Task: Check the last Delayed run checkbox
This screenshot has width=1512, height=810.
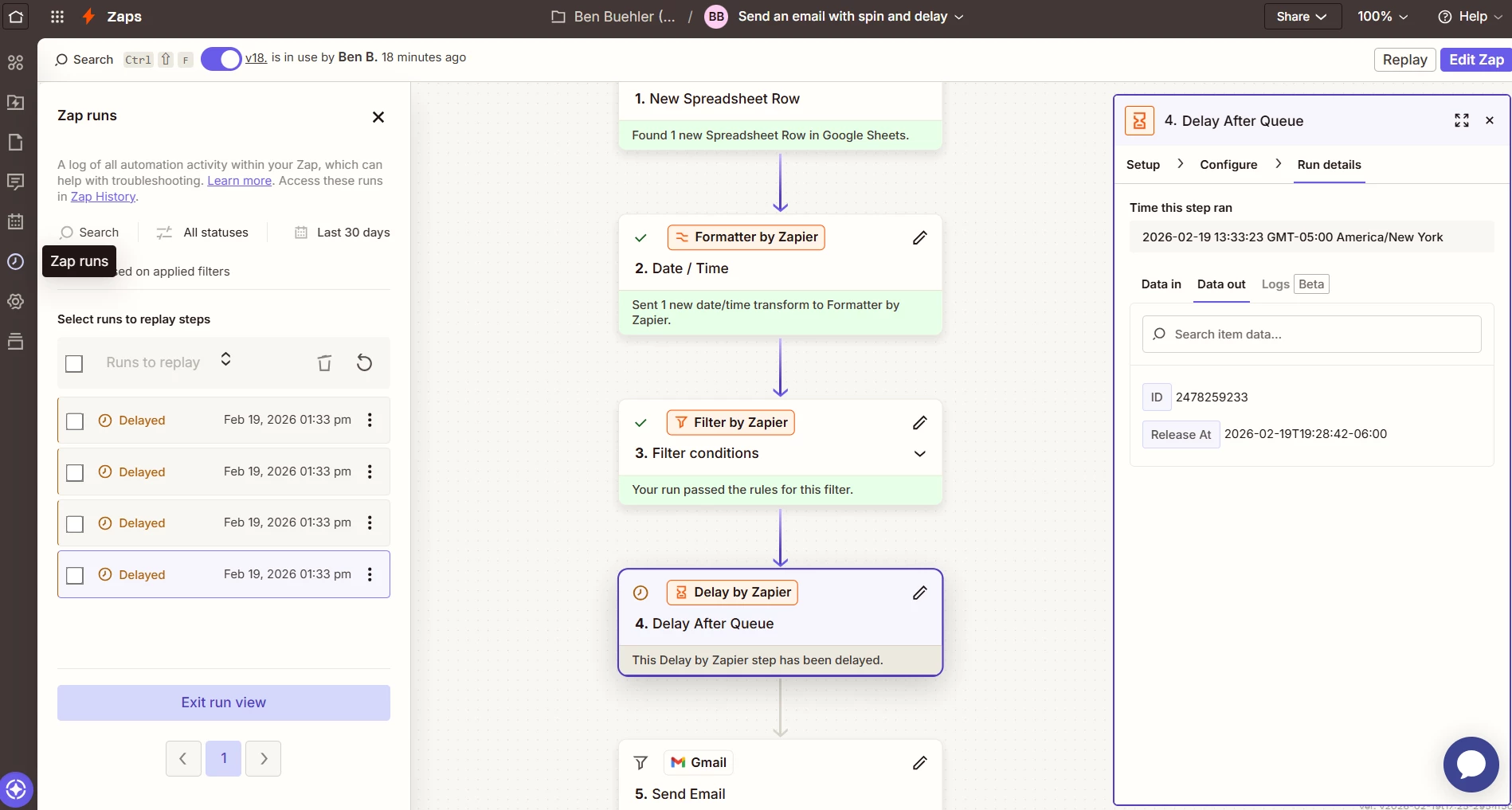Action: pyautogui.click(x=75, y=575)
